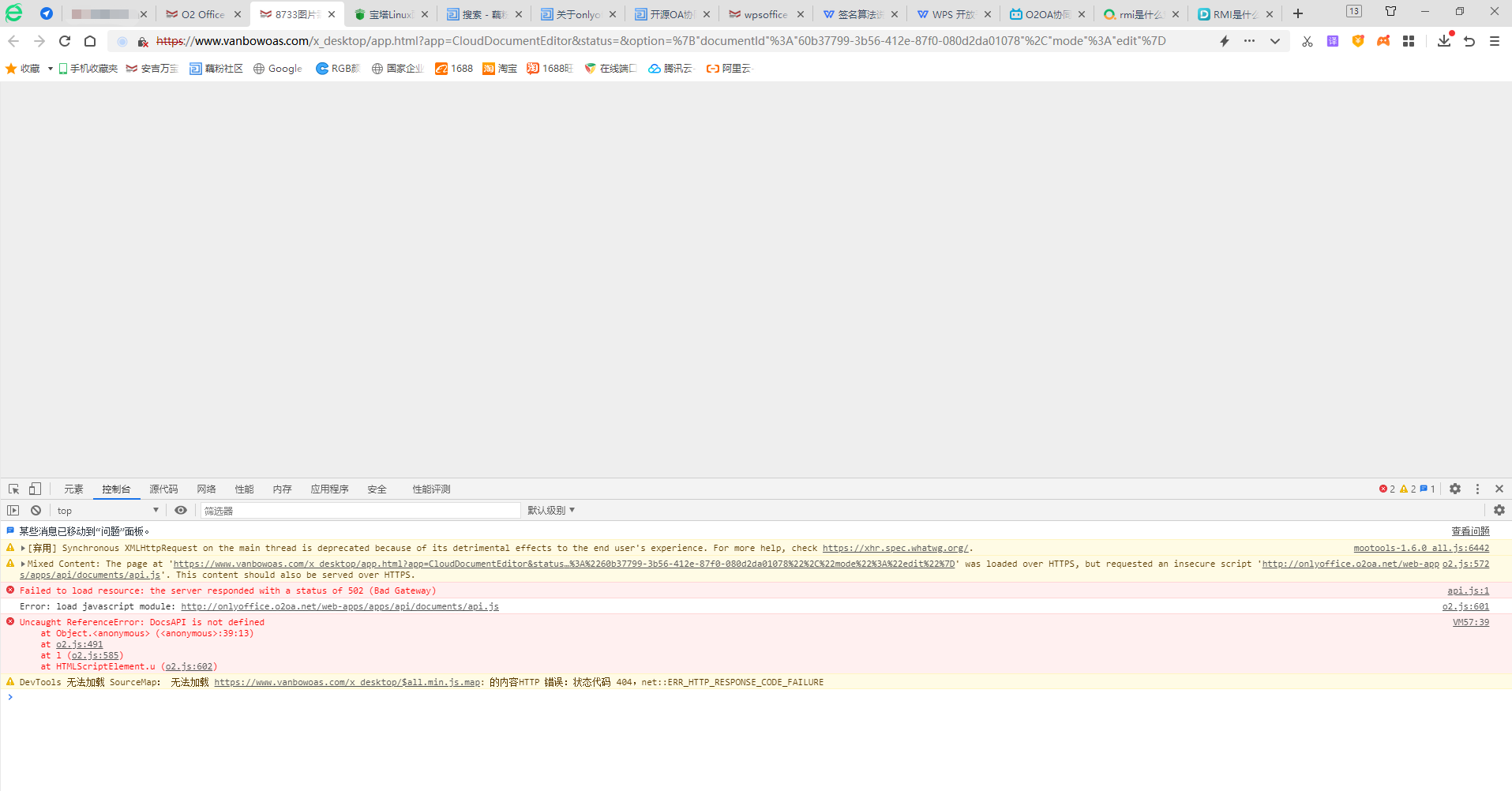
Task: Click the downloads icon with red badge
Action: [x=1444, y=41]
